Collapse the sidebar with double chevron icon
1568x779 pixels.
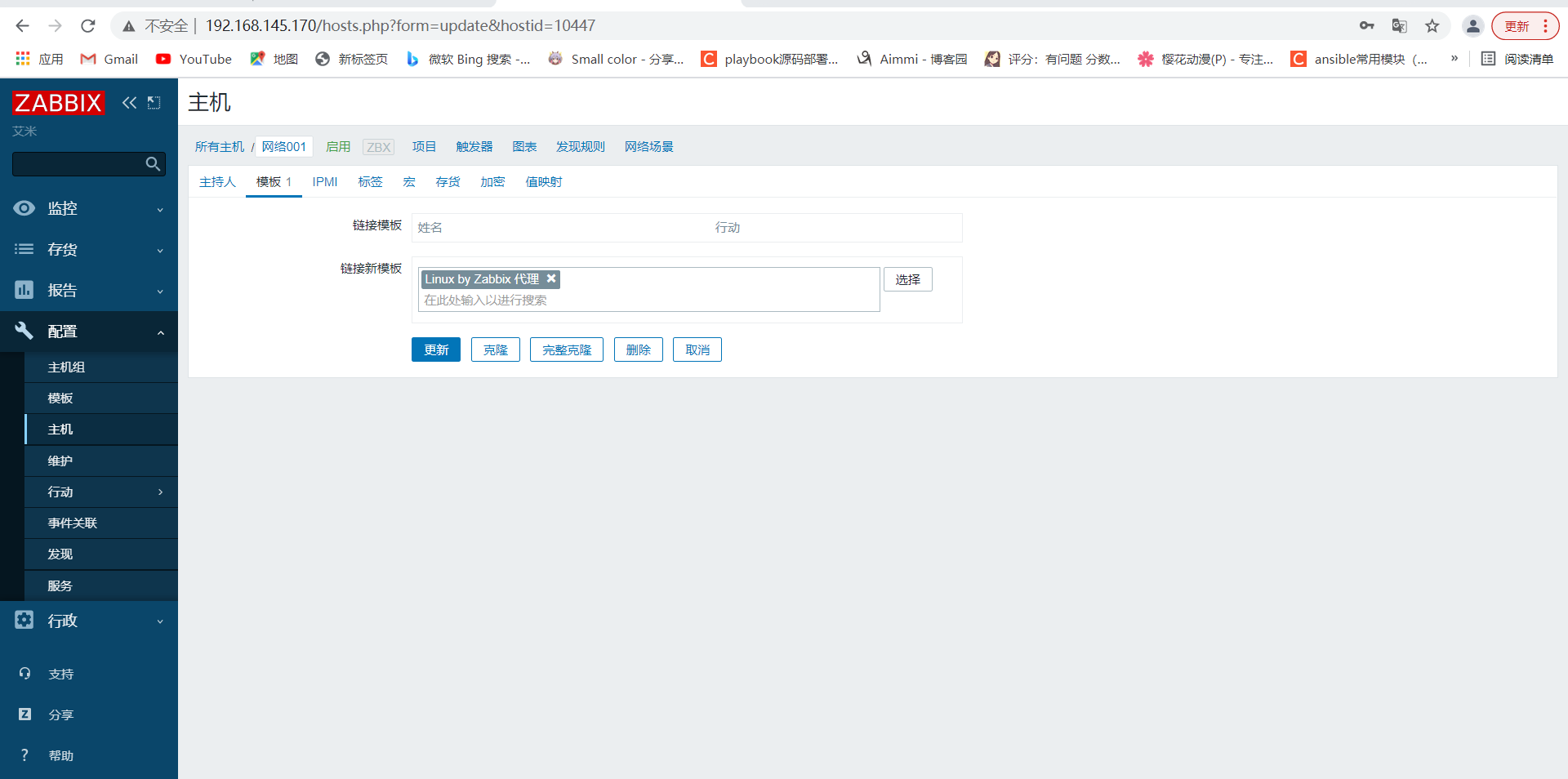coord(129,103)
